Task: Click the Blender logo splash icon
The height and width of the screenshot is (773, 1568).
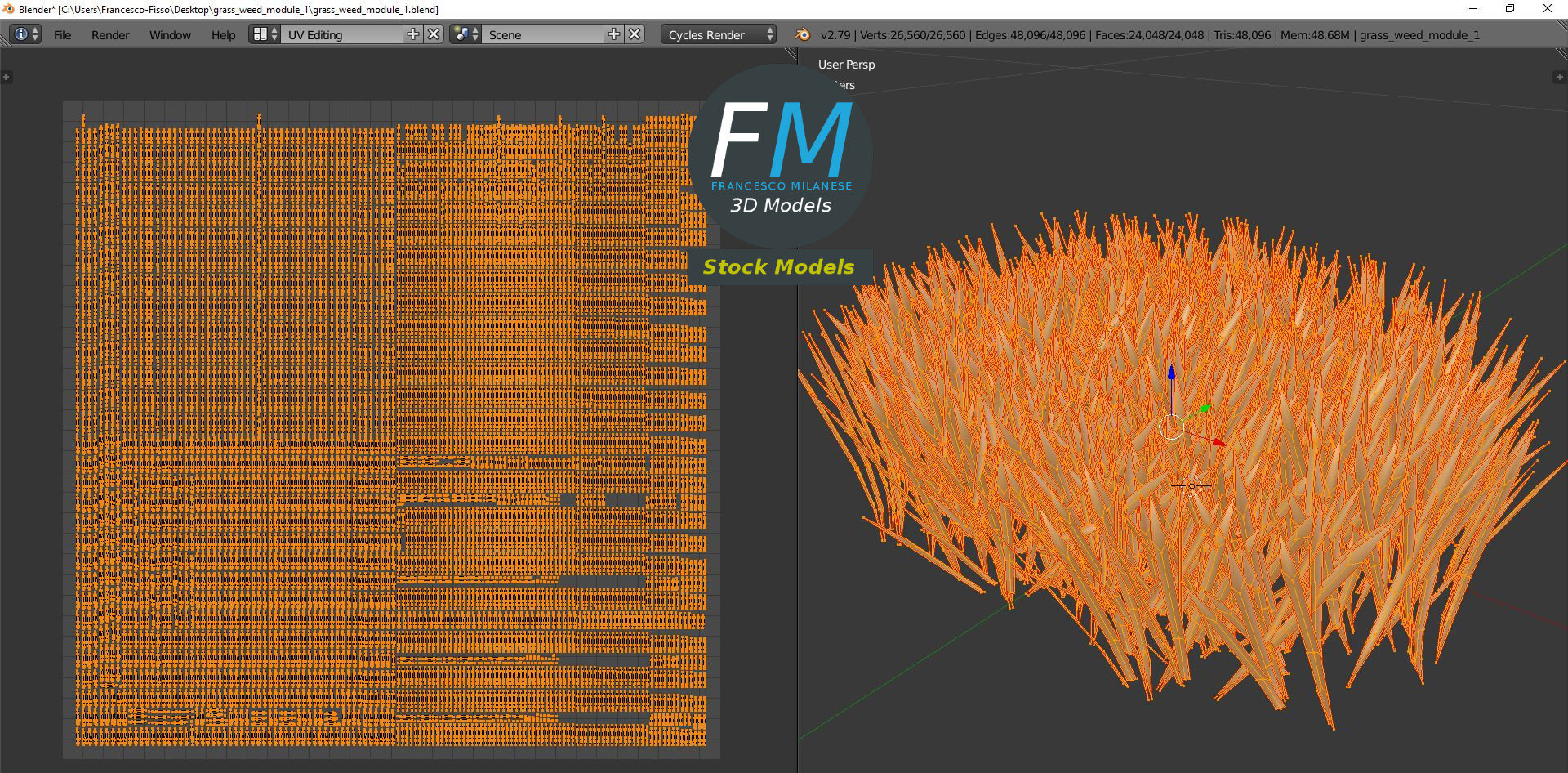Action: 803,34
